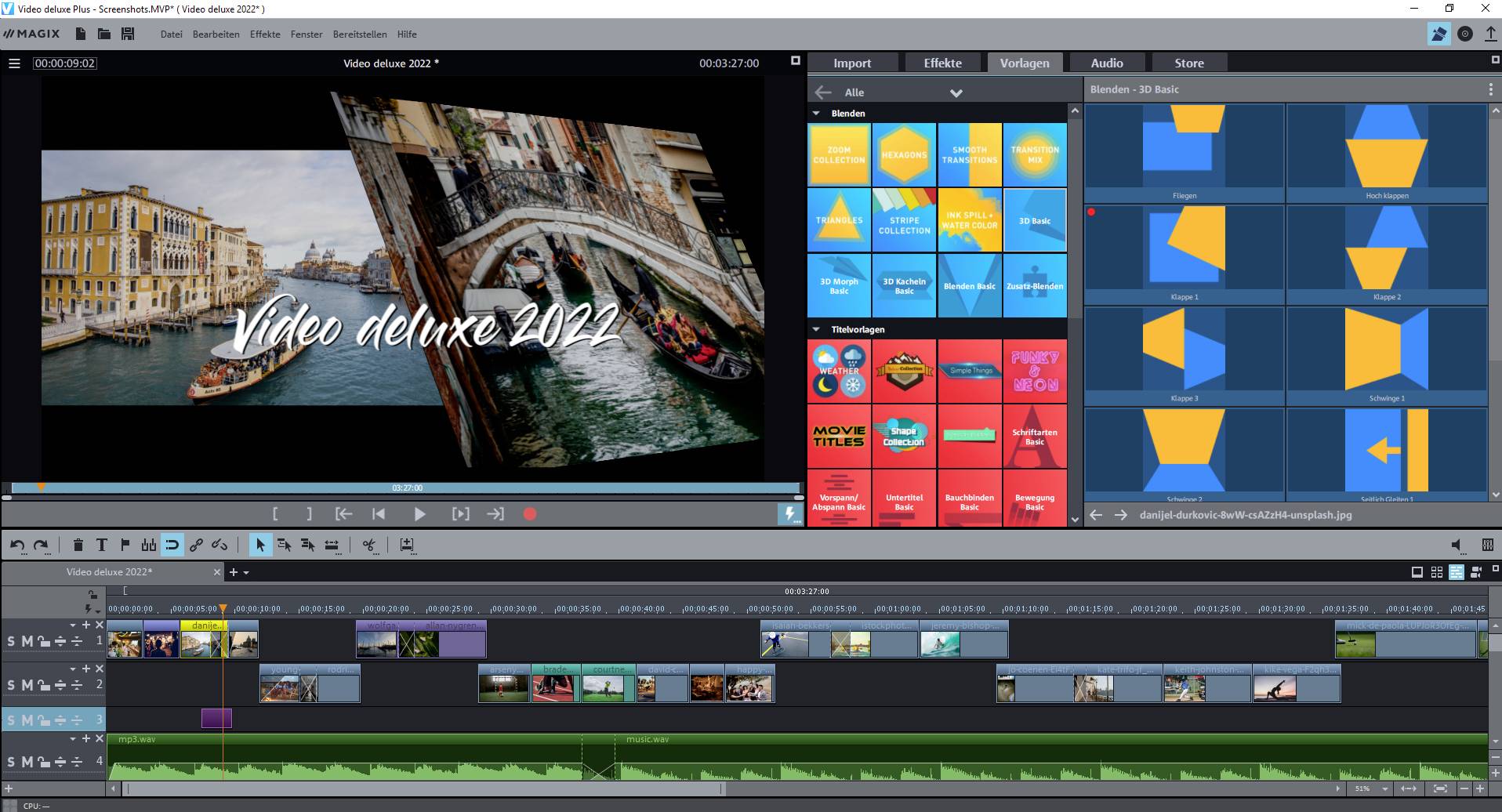Create new project file icon
The width and height of the screenshot is (1502, 812).
pos(80,34)
